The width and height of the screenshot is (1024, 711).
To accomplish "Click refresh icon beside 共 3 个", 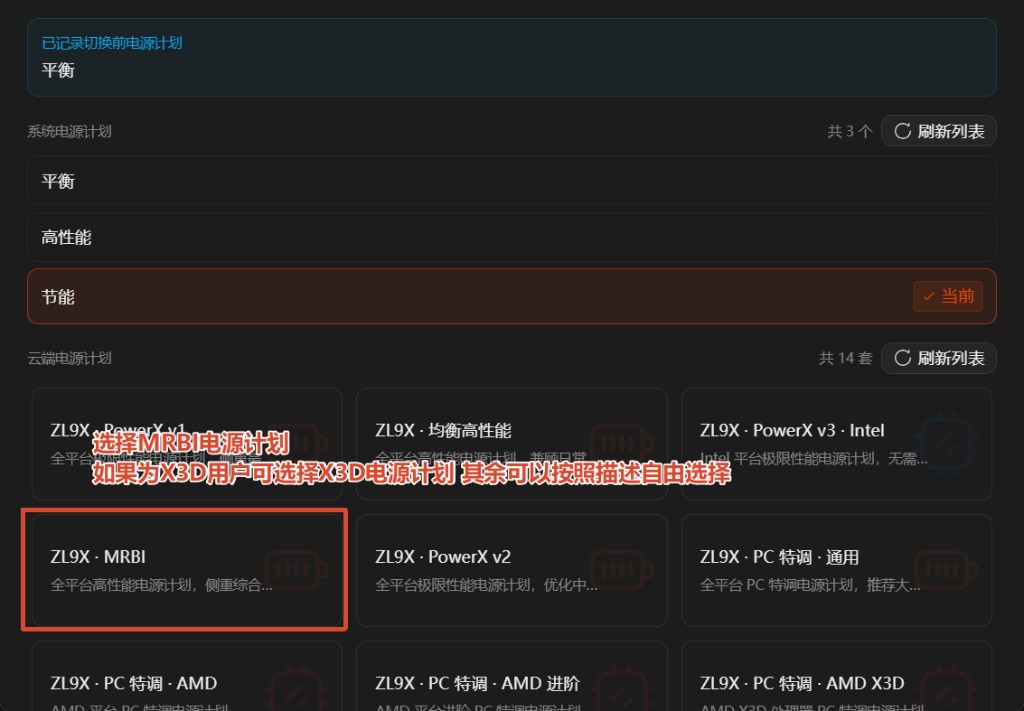I will pyautogui.click(x=903, y=131).
